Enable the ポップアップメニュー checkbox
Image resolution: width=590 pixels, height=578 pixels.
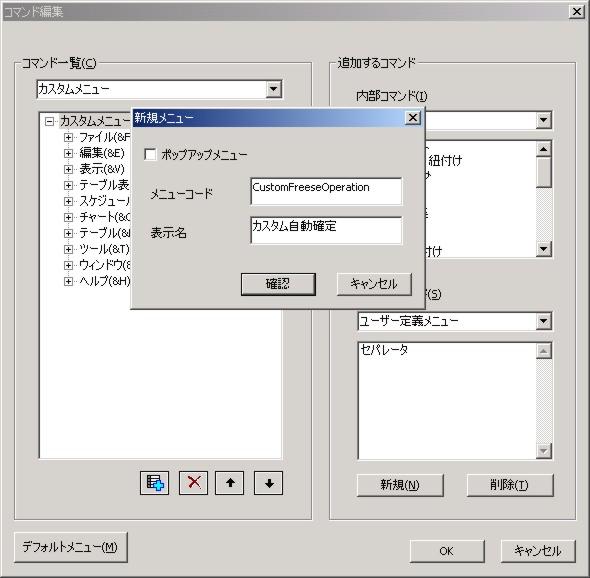pos(151,154)
